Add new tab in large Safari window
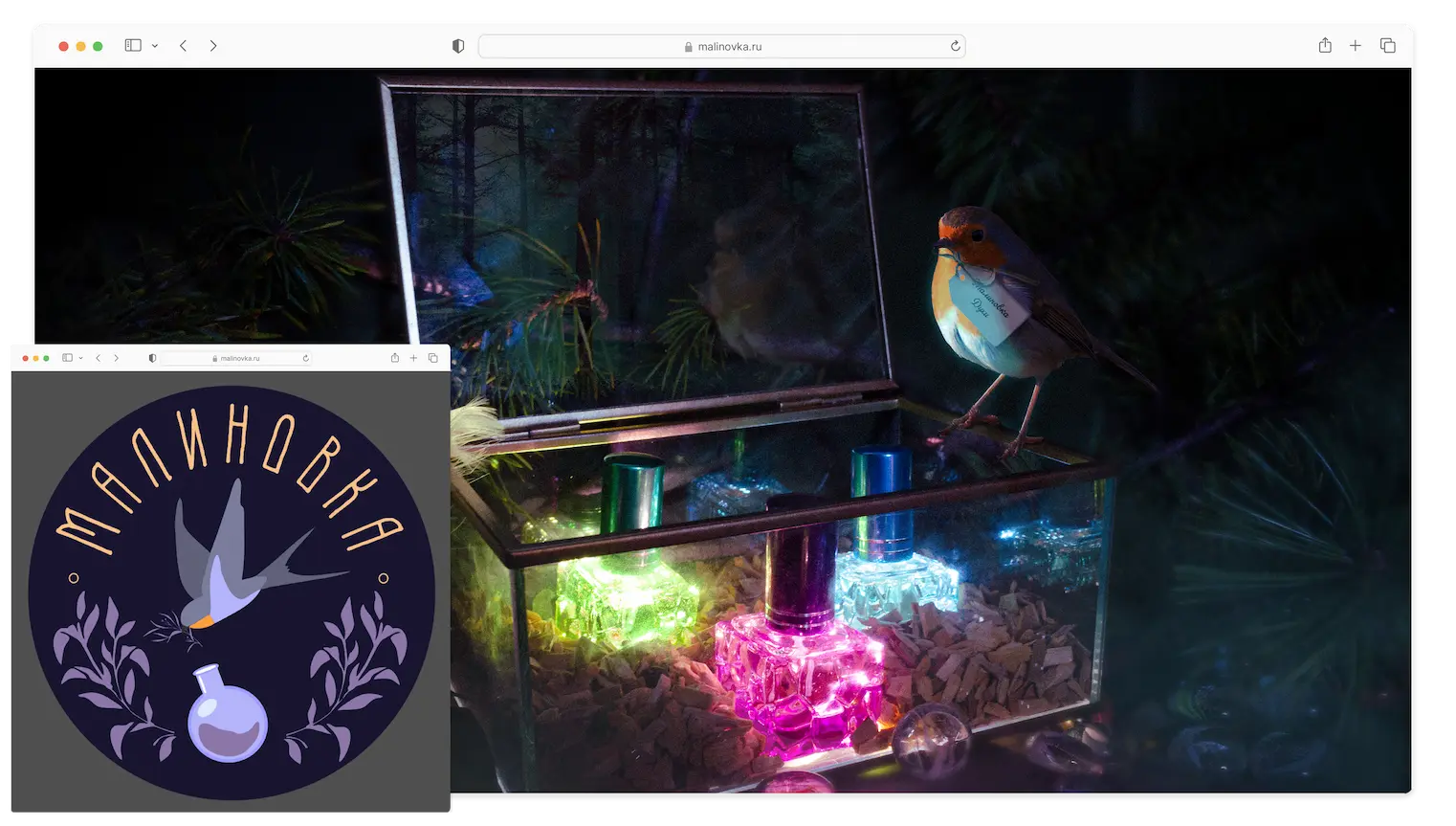The image size is (1456, 826). tap(1356, 46)
